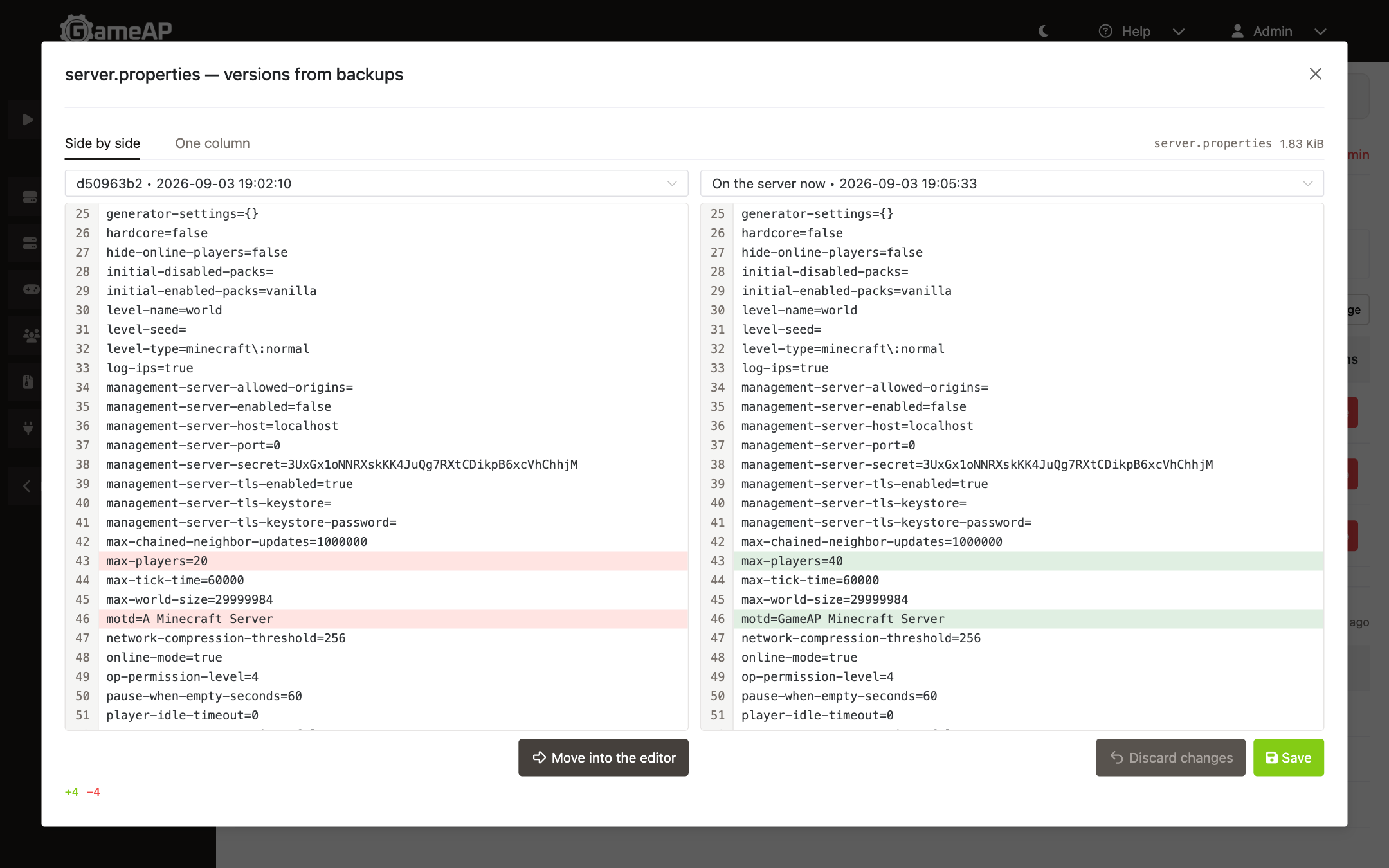Open the On the server now dropdown
This screenshot has height=868, width=1389.
point(1012,183)
